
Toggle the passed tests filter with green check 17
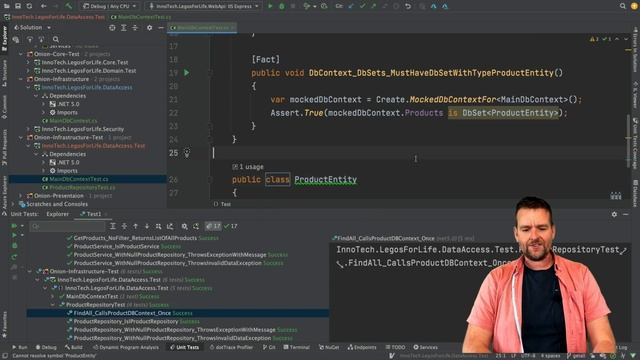pos(231,226)
